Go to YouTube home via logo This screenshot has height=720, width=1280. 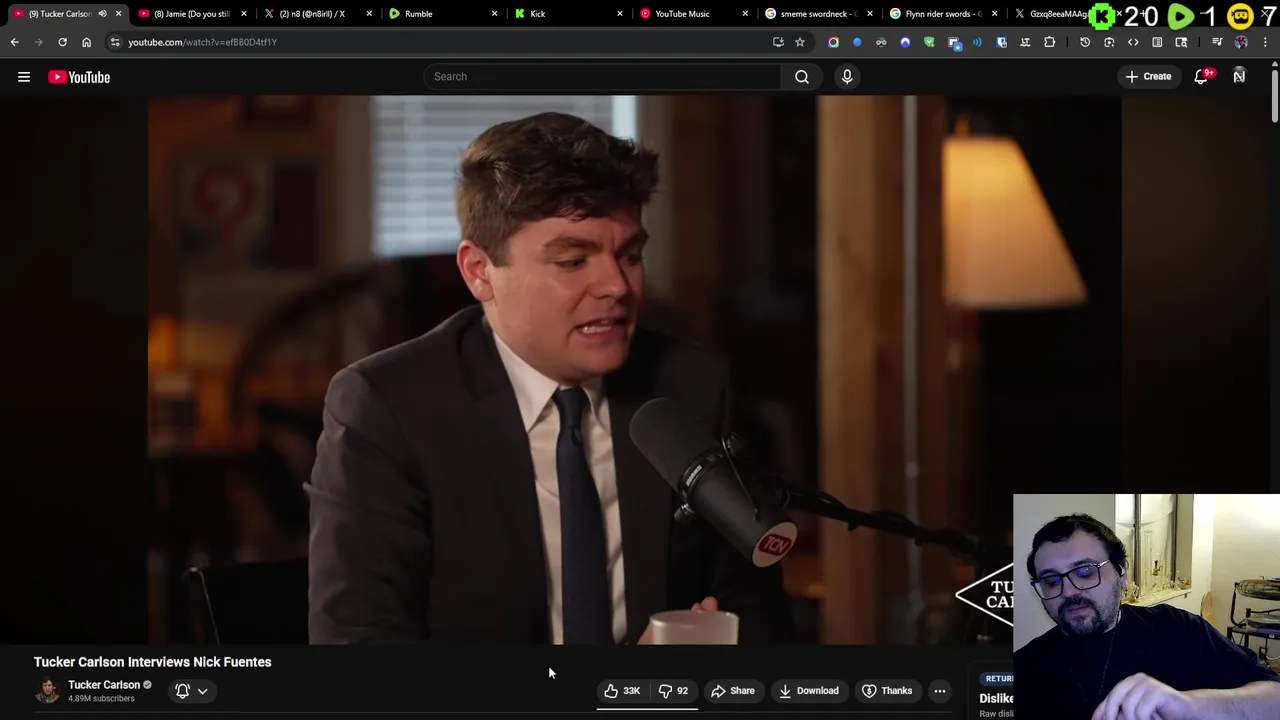(79, 77)
